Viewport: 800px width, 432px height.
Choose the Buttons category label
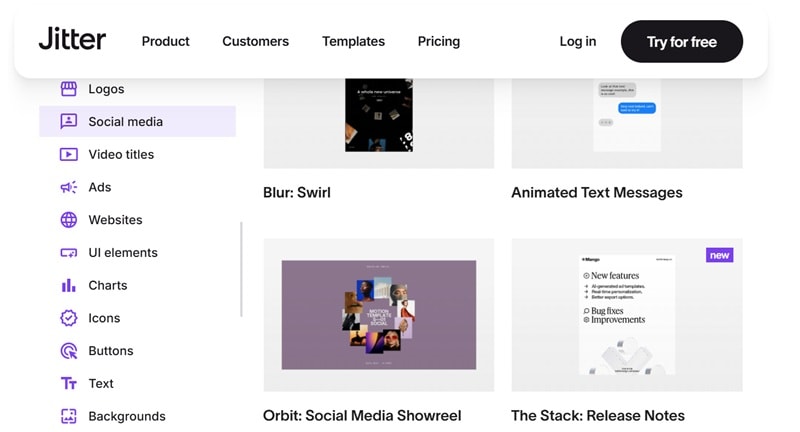point(111,351)
